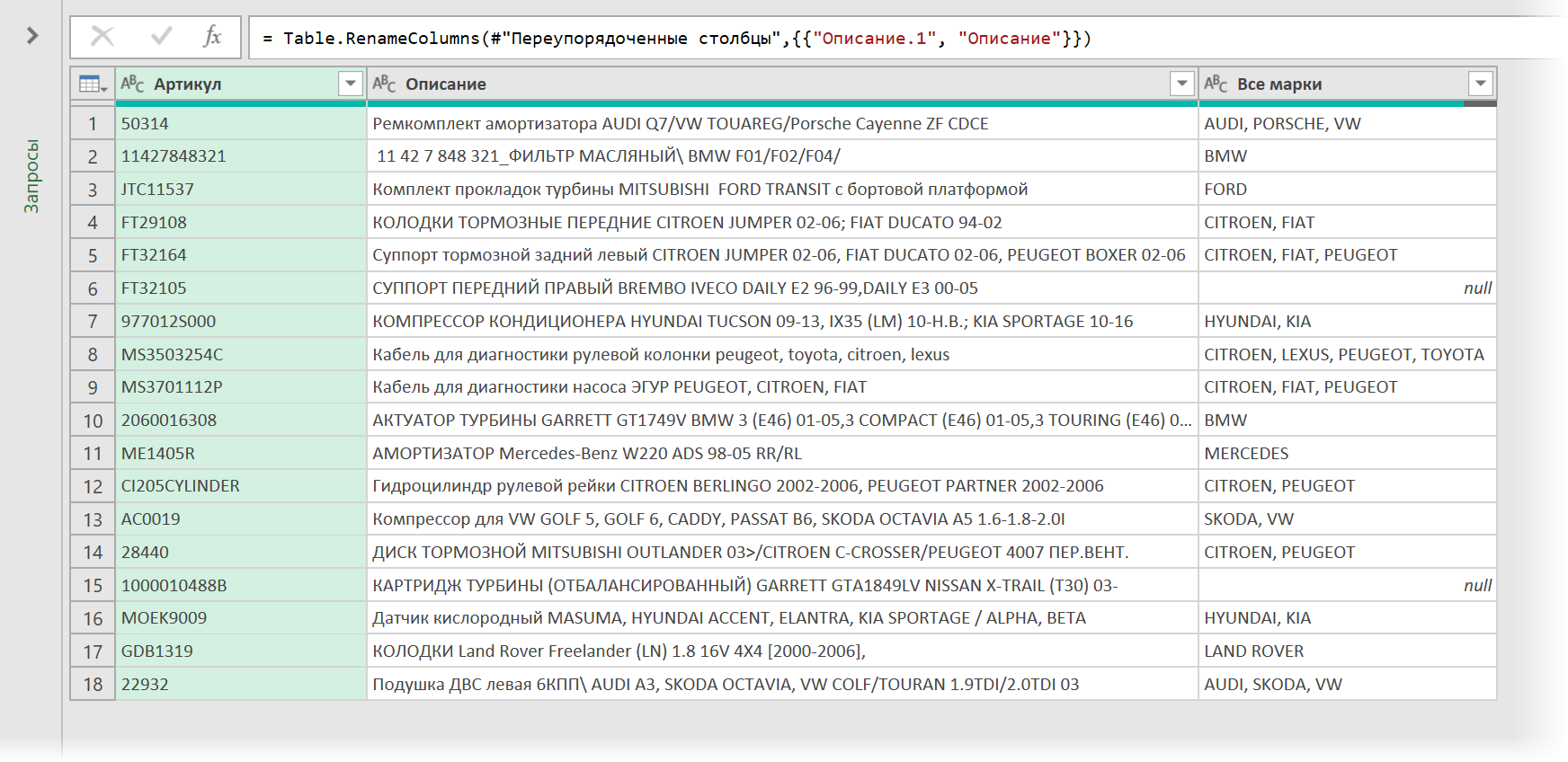Click the ABC type icon of Все марки column

point(1216,84)
